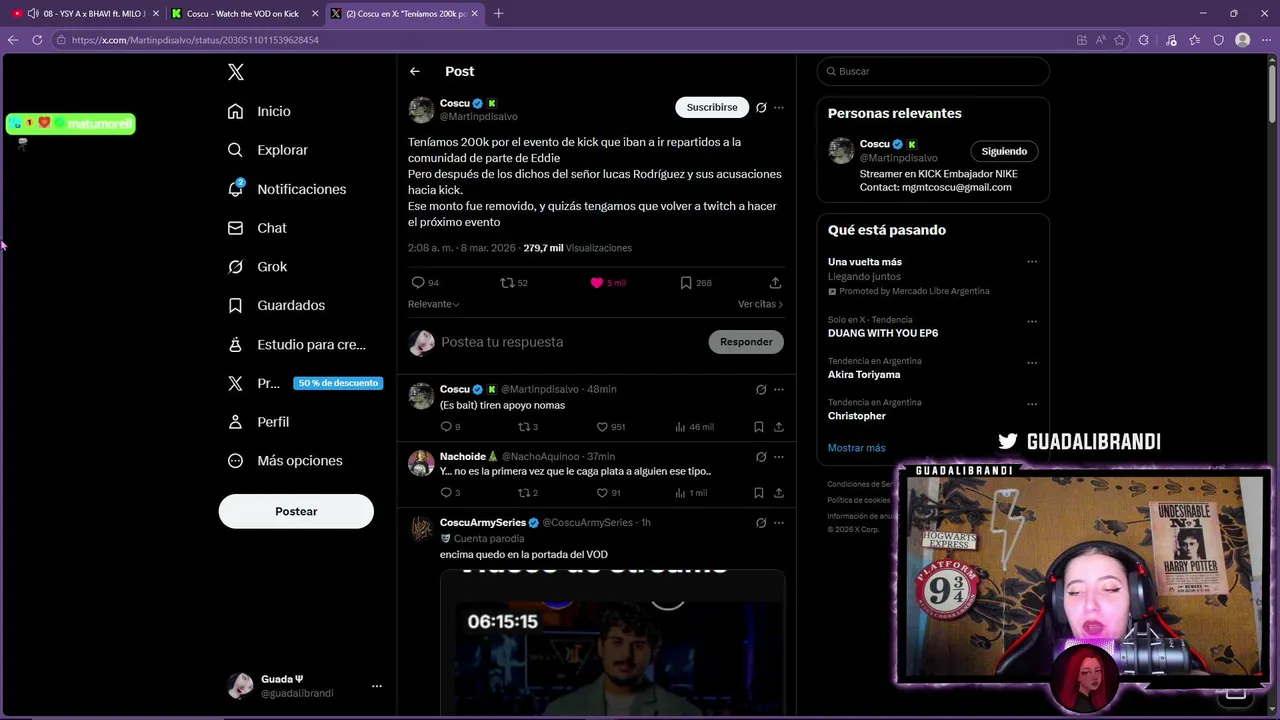This screenshot has width=1280, height=720.
Task: Click the Postea tu respuesta field
Action: coord(570,342)
